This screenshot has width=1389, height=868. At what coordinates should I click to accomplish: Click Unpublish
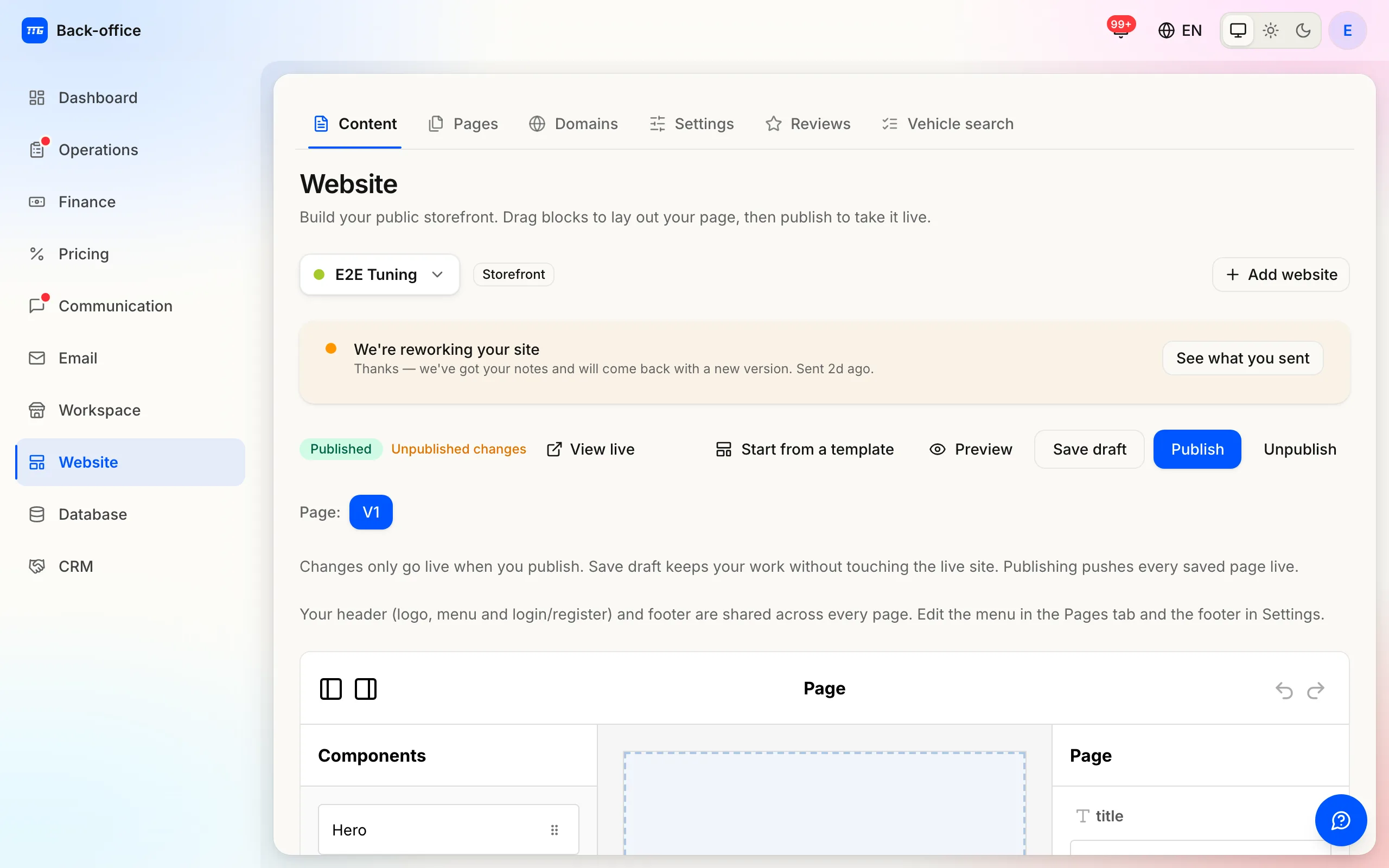click(x=1299, y=449)
